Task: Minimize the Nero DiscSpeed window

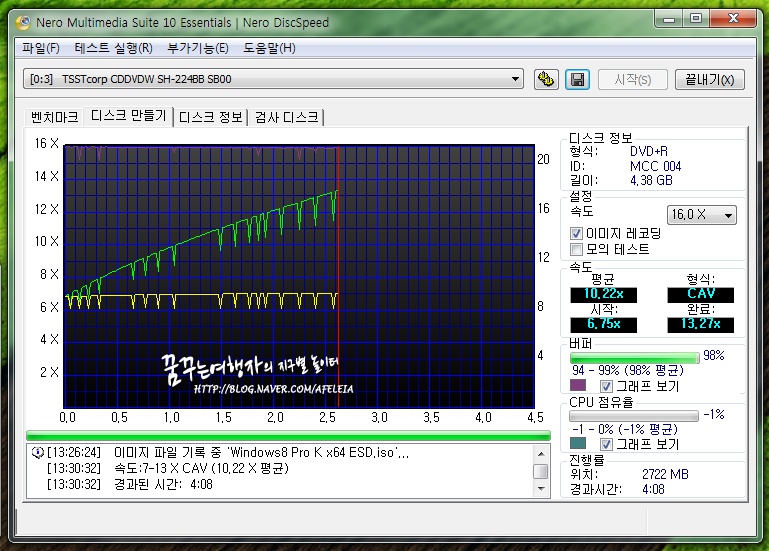Action: coord(669,19)
